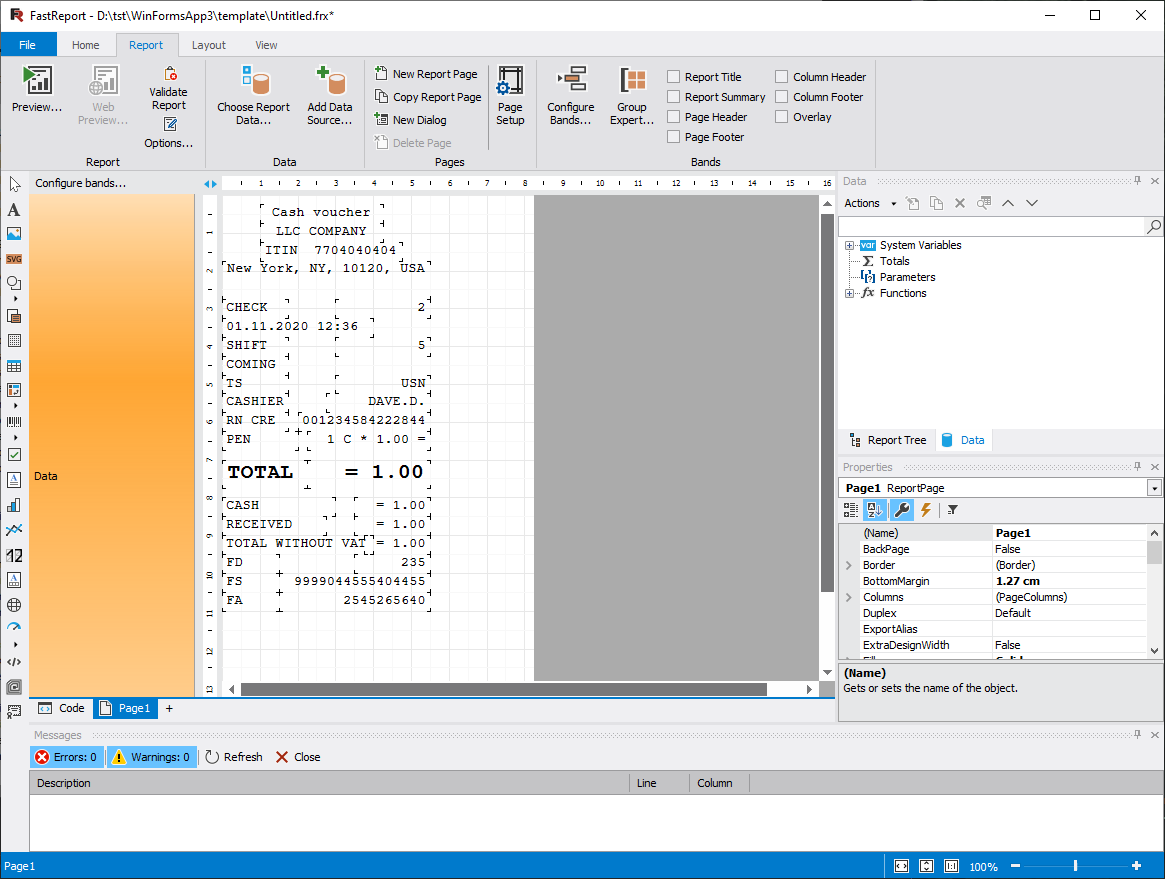Open Configure Bands from the ribbon
Viewport: 1165px width, 879px height.
571,95
